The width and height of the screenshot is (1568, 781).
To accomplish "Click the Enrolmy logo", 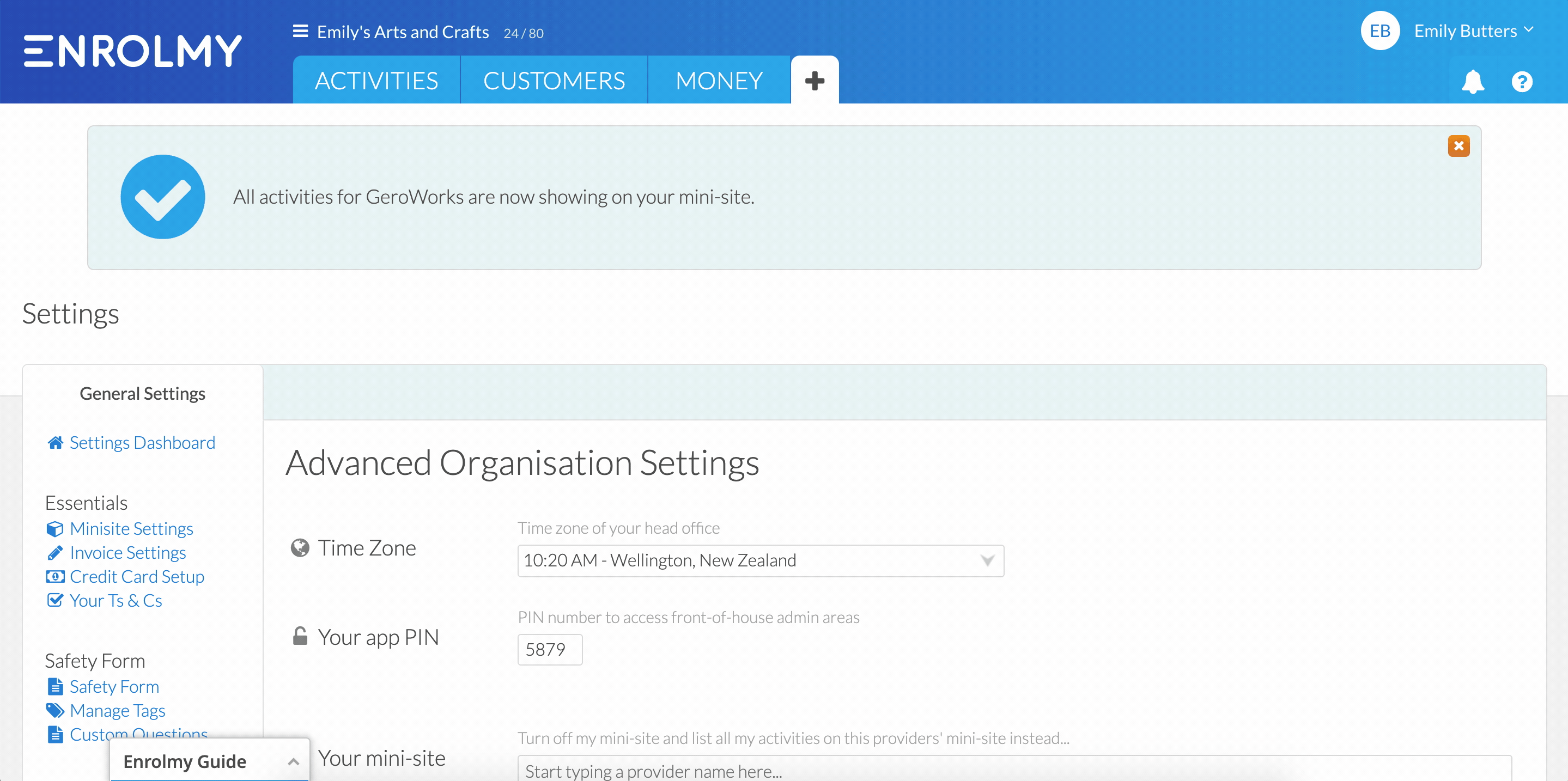I will tap(133, 51).
